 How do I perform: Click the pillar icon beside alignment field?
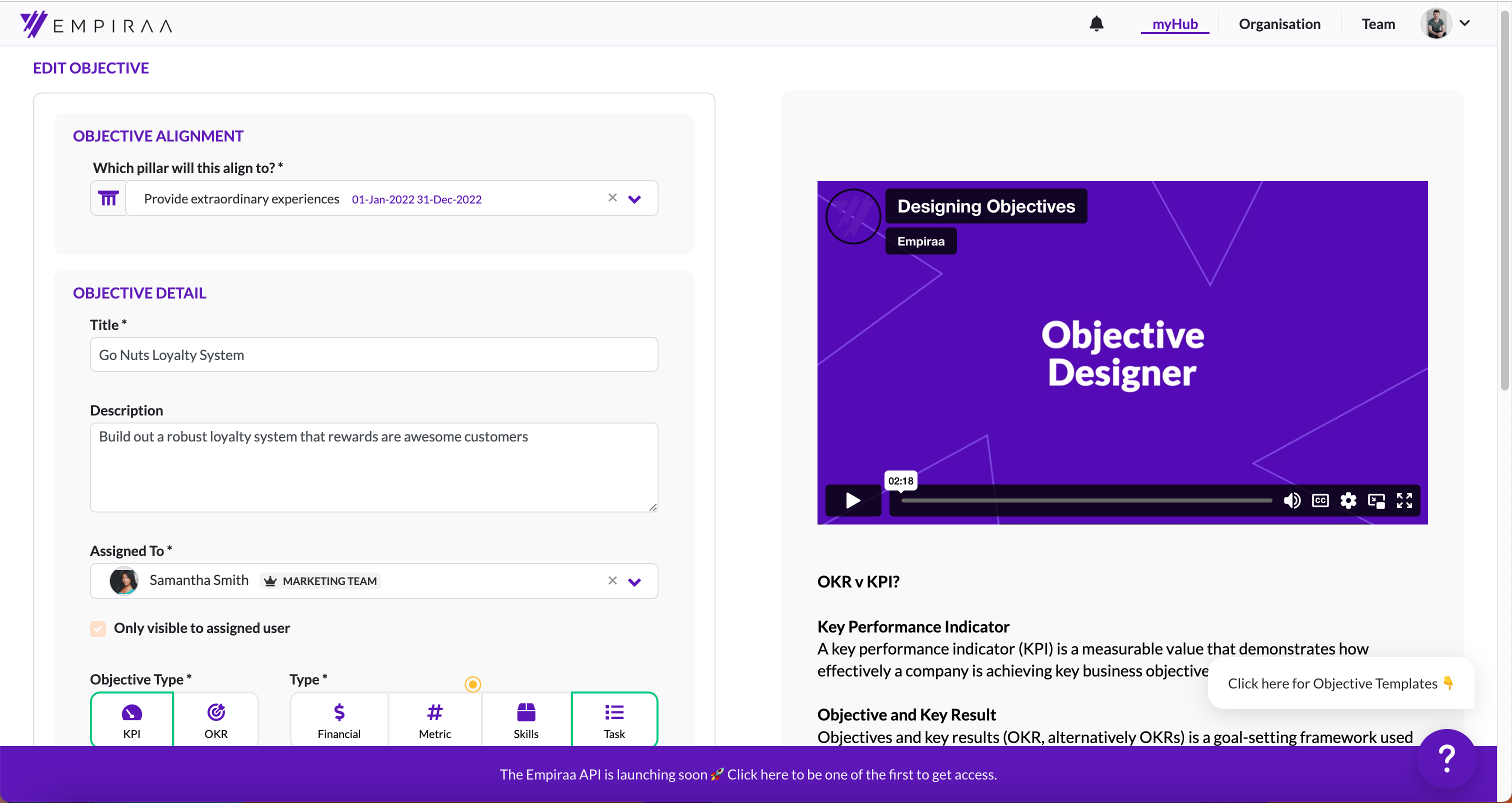click(108, 198)
